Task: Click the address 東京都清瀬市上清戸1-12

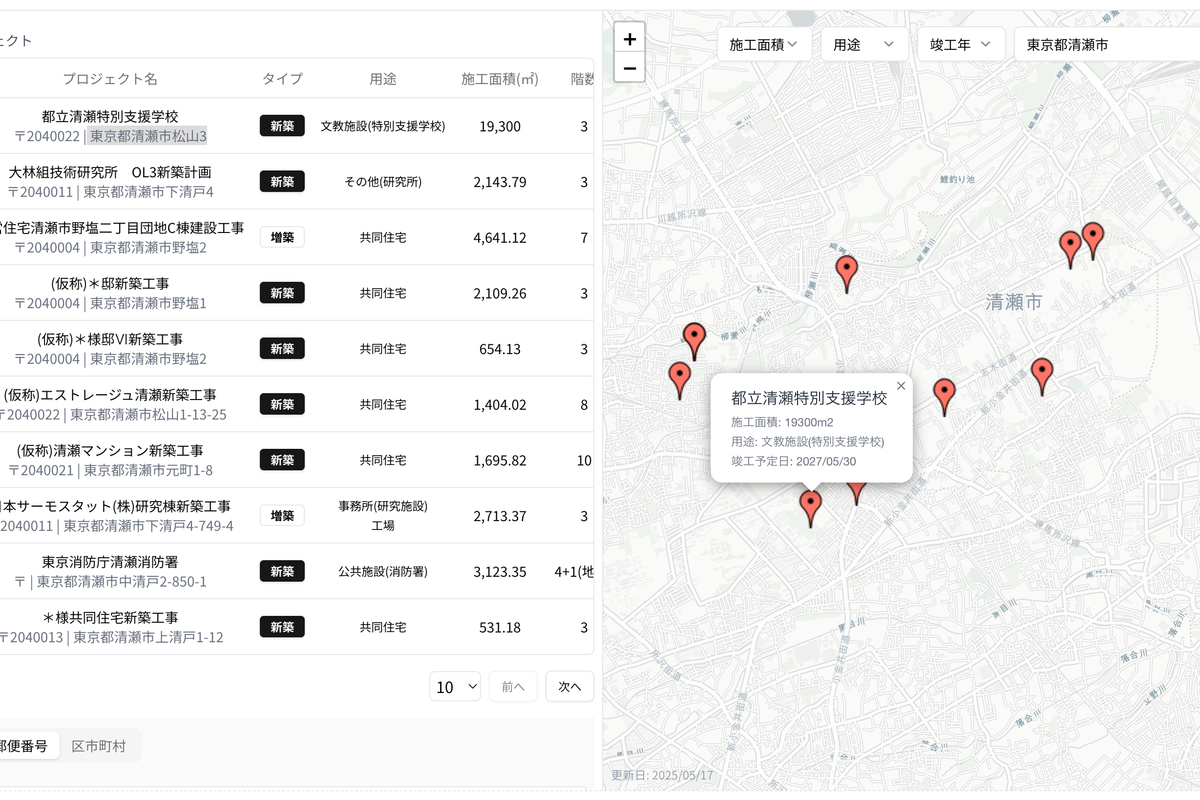Action: pyautogui.click(x=148, y=637)
